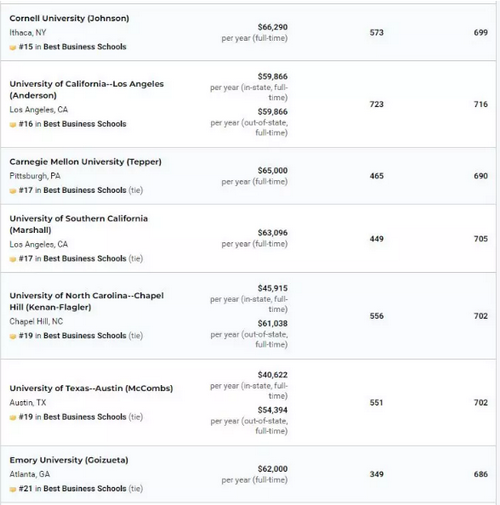500x505 pixels.
Task: Click badge icon beside #21 ranking
Action: point(13,489)
